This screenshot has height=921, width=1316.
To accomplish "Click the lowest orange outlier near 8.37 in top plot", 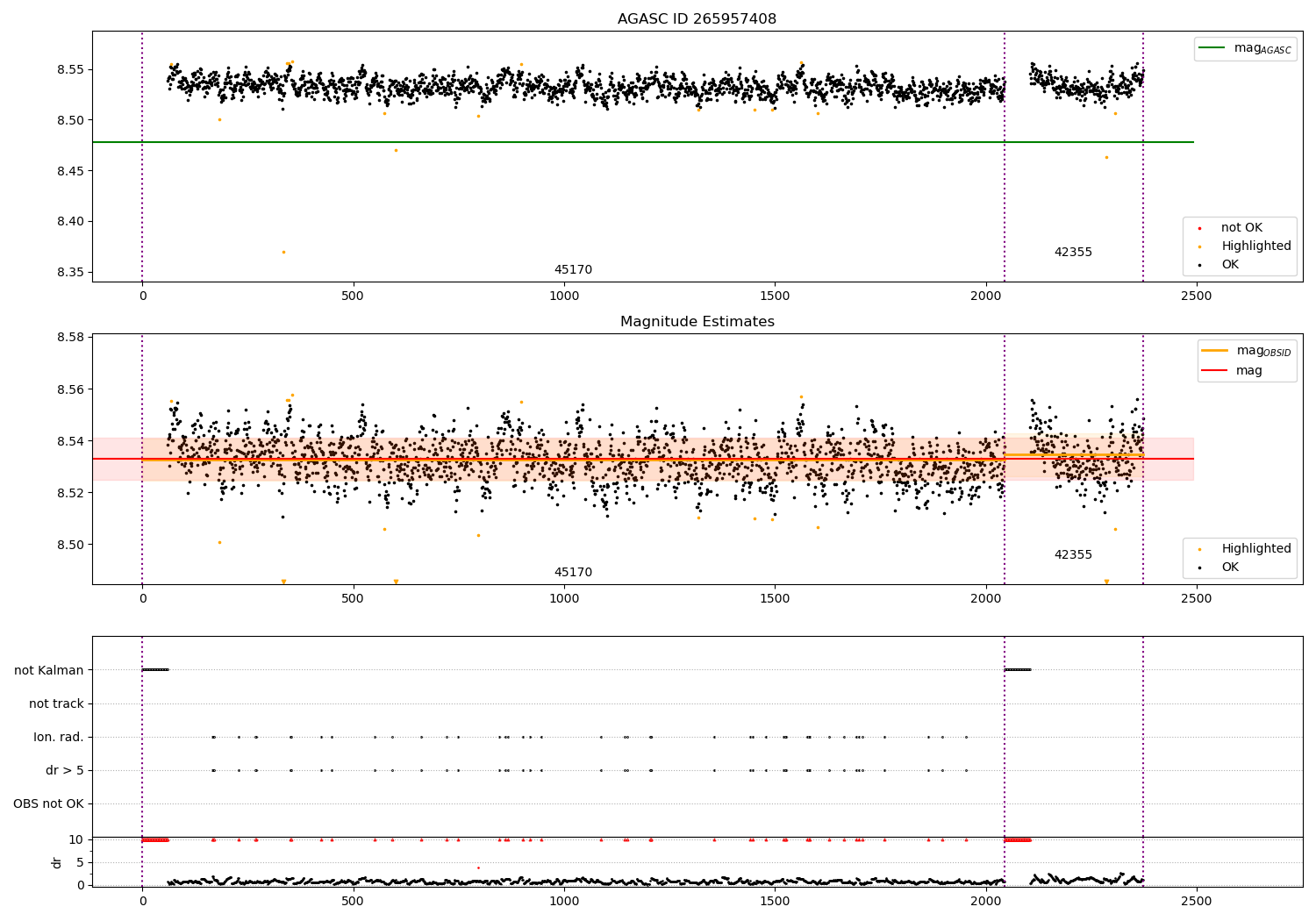I will pyautogui.click(x=283, y=252).
